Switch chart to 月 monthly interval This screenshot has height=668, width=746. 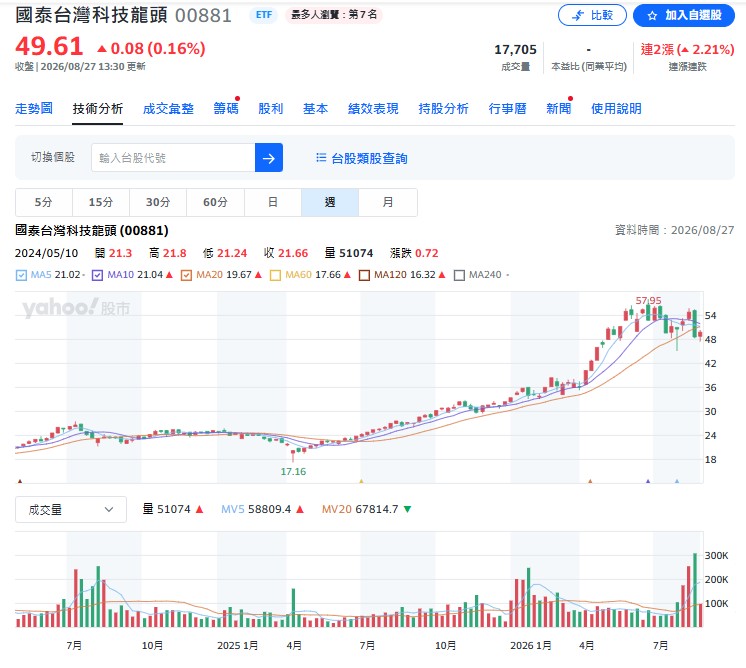pyautogui.click(x=388, y=202)
